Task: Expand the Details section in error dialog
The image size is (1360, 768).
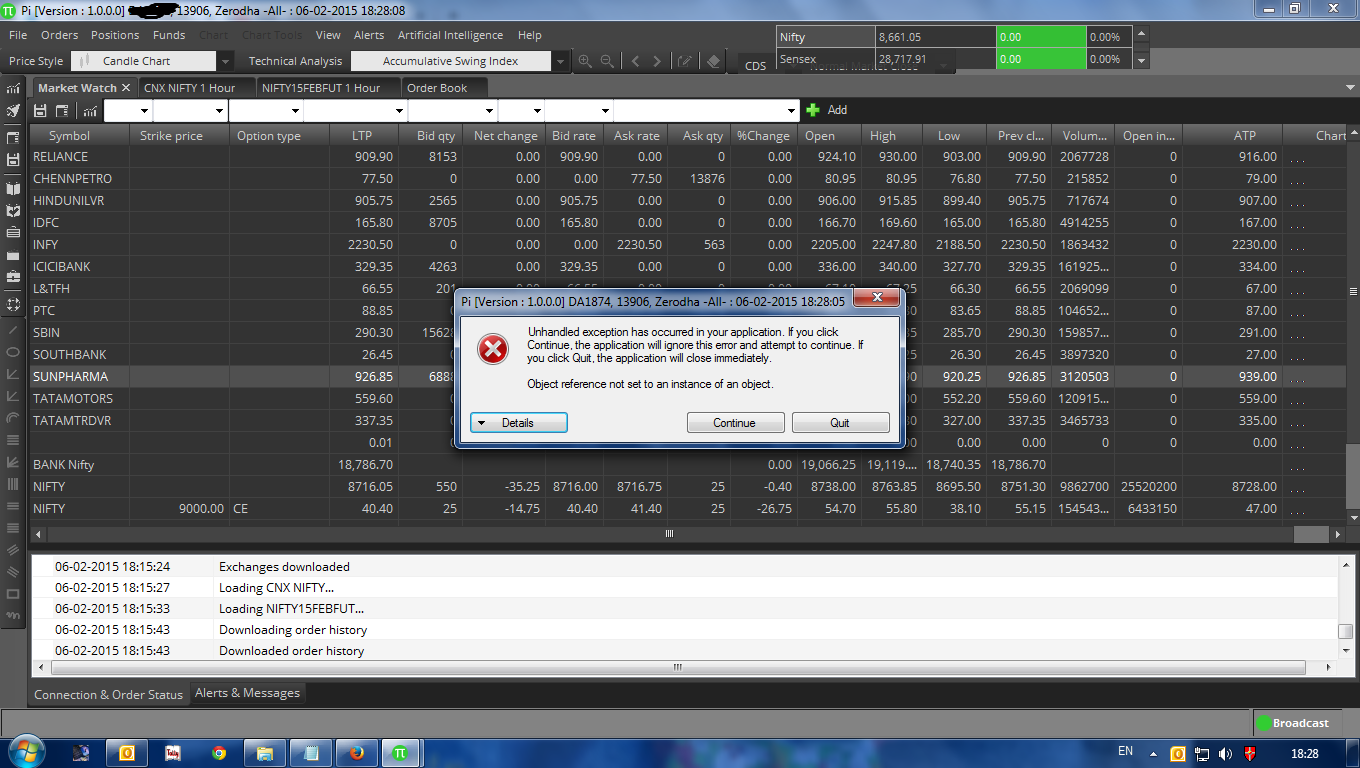Action: pos(519,423)
